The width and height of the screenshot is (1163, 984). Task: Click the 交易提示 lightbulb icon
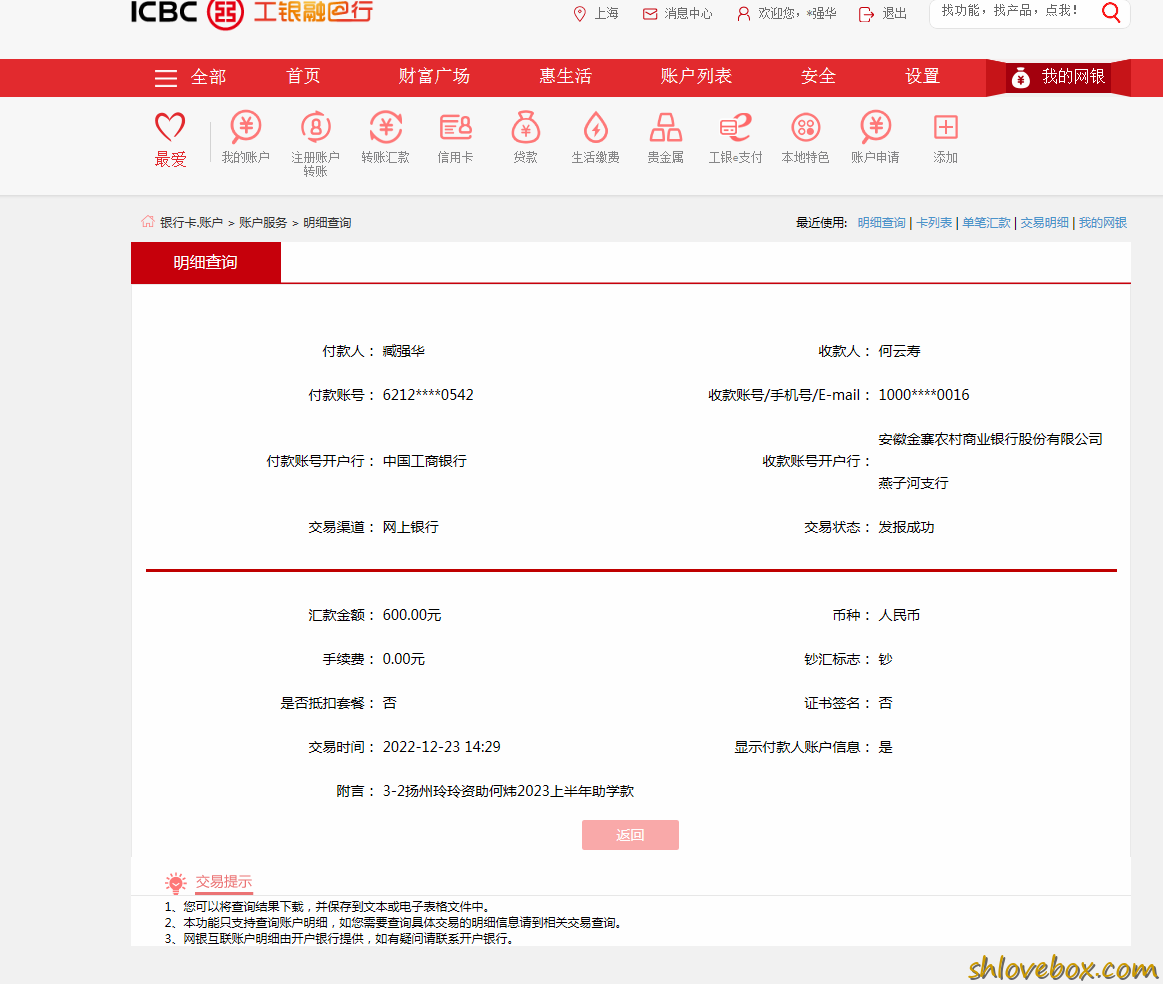coord(176,882)
